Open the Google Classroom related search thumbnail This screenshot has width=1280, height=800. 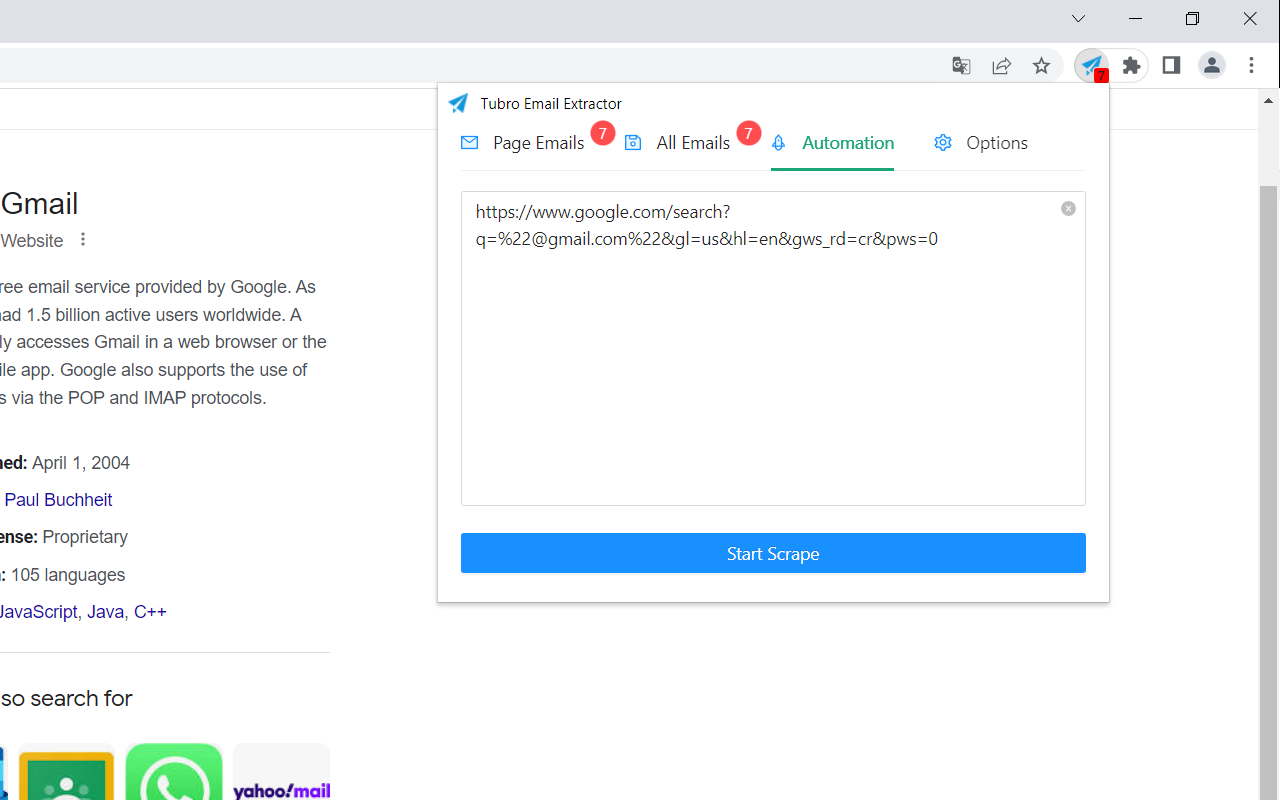click(x=66, y=771)
